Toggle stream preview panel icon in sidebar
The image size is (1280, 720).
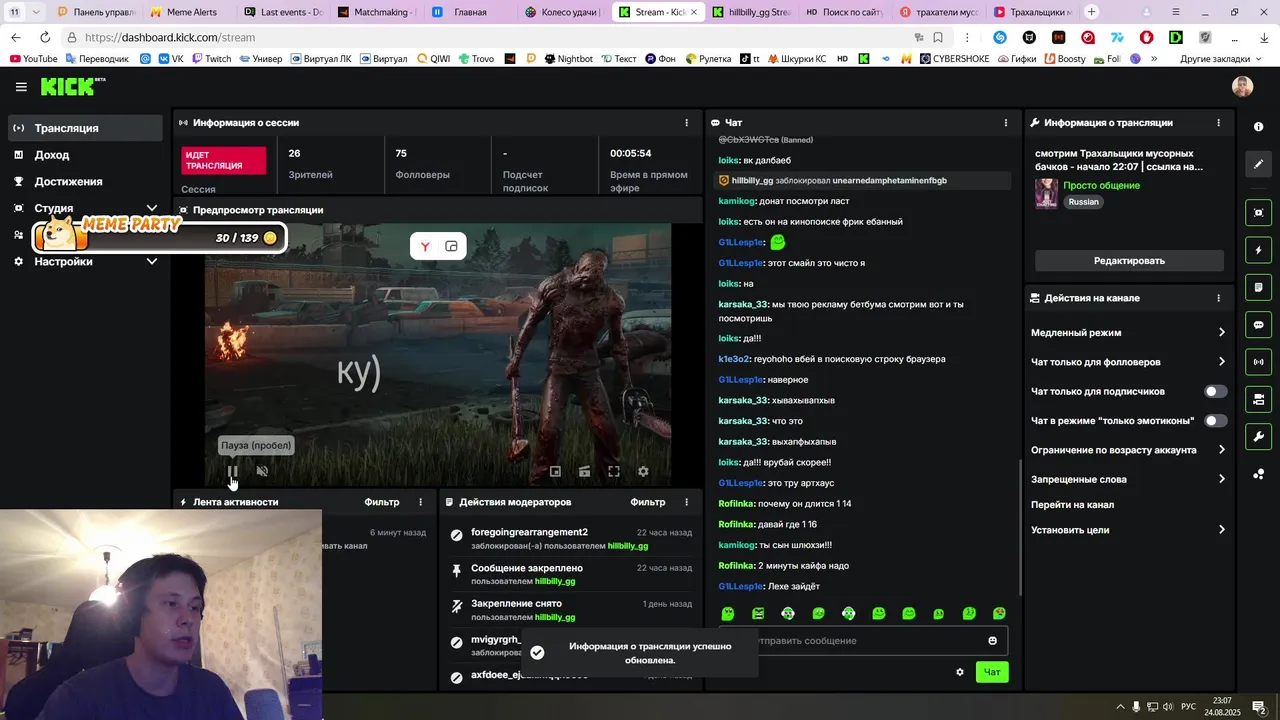click(x=1258, y=212)
